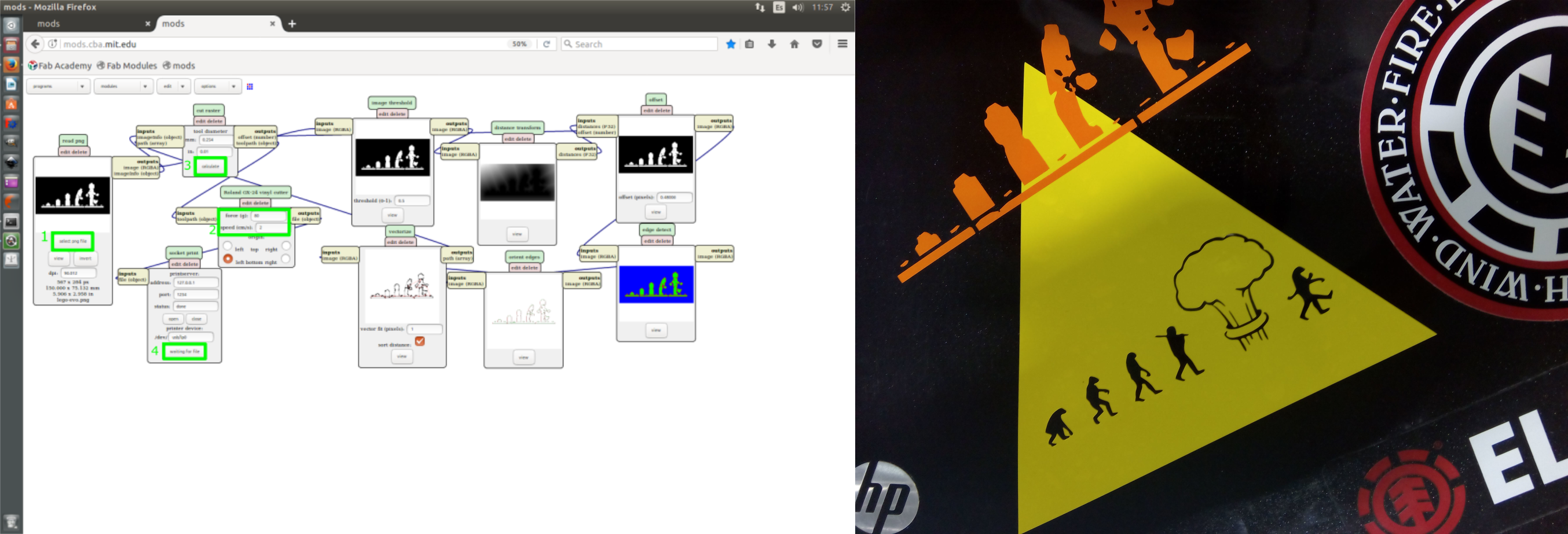
Task: Launch LibreOffice Writer from the launcher
Action: [x=11, y=84]
